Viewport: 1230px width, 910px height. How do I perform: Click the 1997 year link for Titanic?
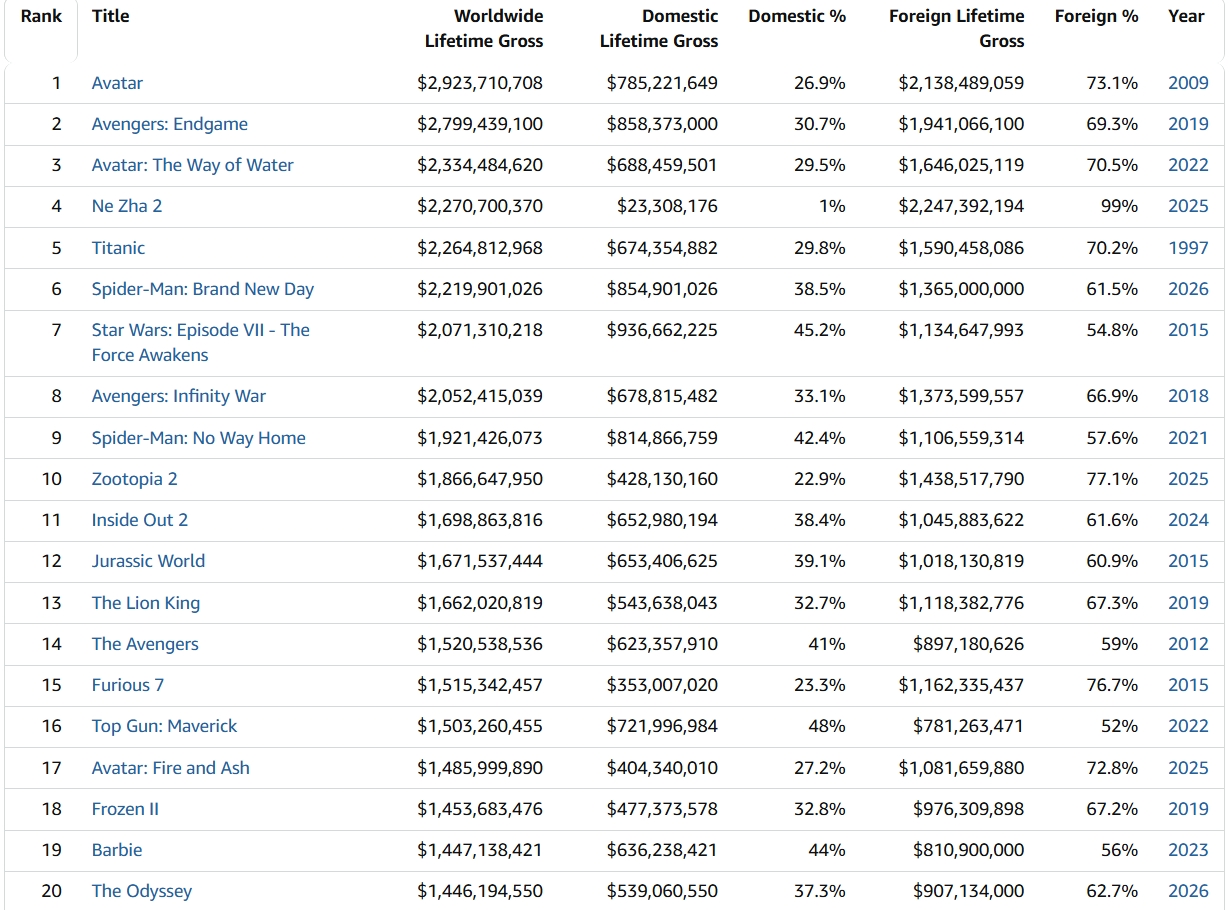(1188, 248)
